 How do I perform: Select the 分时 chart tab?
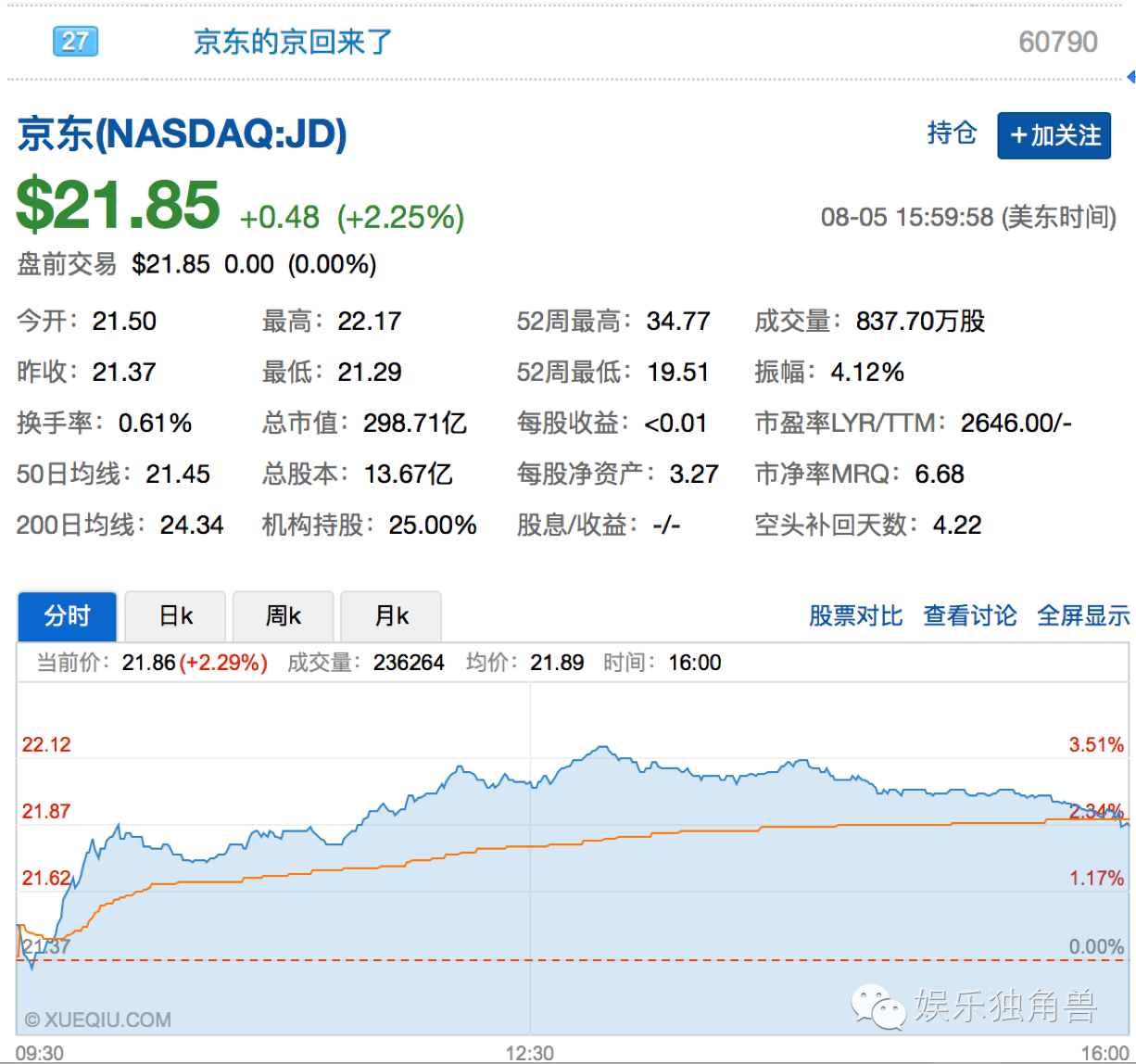click(x=68, y=616)
